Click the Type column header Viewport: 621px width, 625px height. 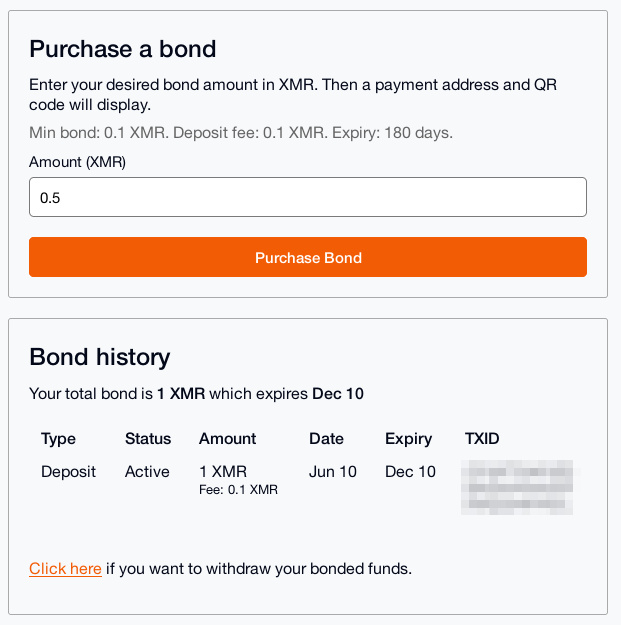[58, 438]
